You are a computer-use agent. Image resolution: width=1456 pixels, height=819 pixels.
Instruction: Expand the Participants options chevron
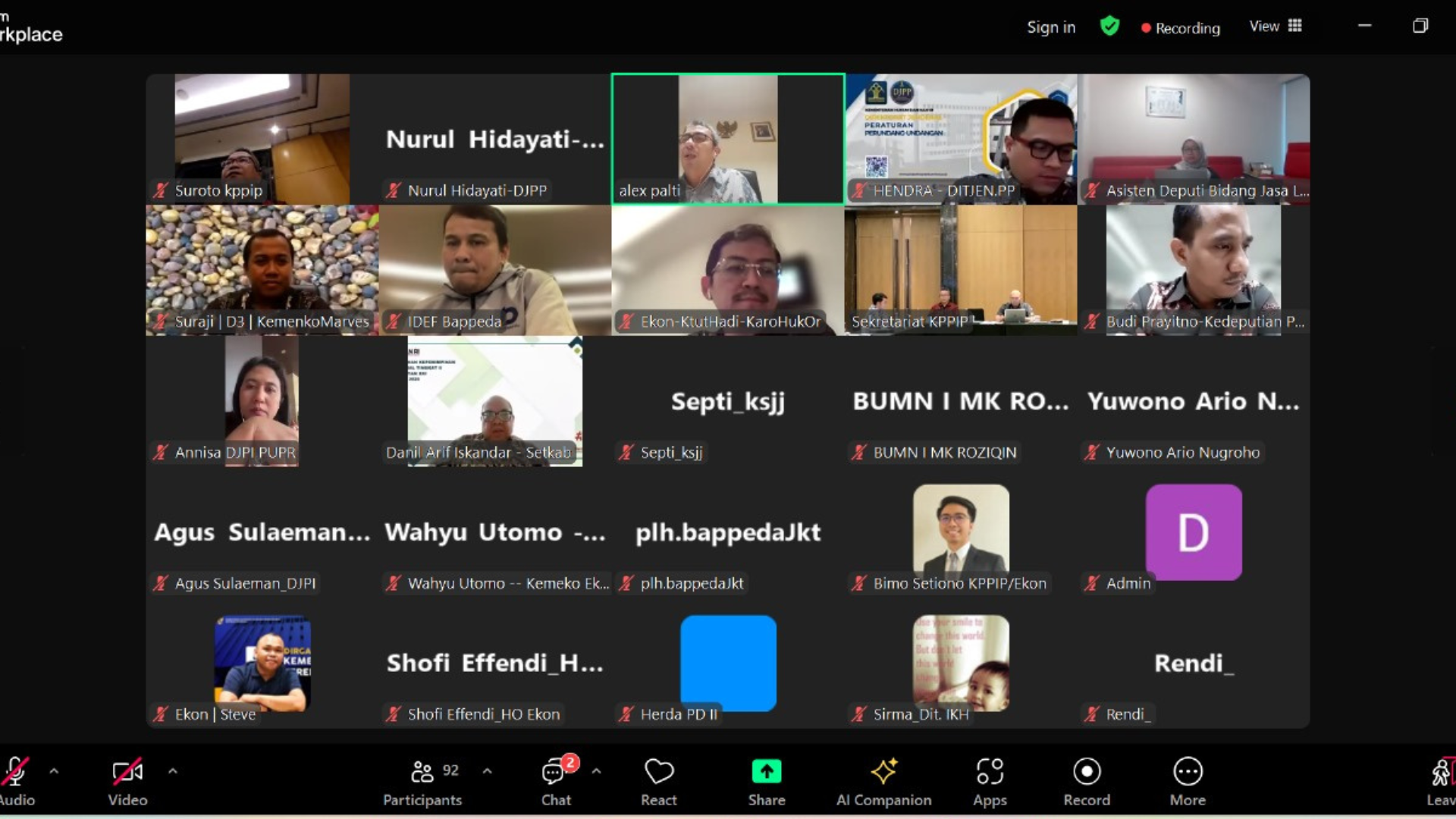coord(487,771)
